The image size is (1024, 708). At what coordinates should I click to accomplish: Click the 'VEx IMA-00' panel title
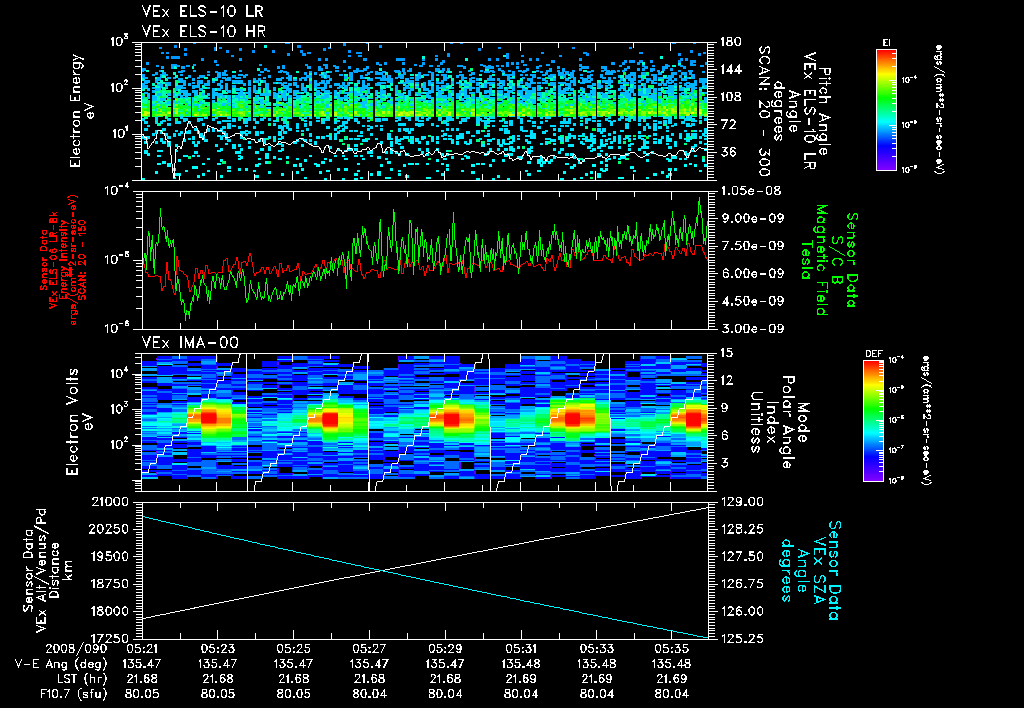[190, 343]
